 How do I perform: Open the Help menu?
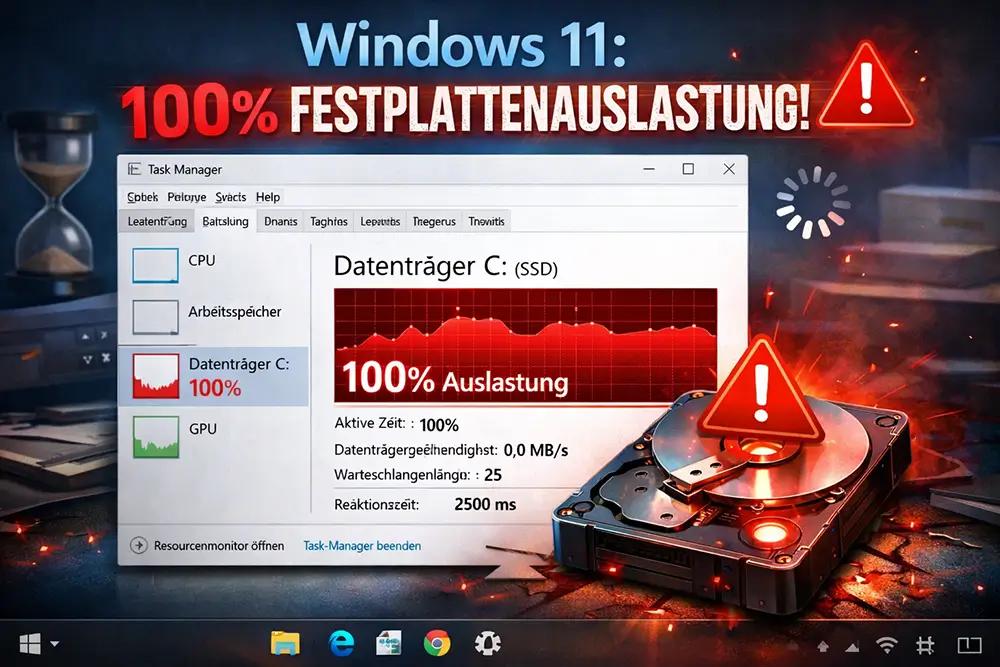pyautogui.click(x=268, y=197)
